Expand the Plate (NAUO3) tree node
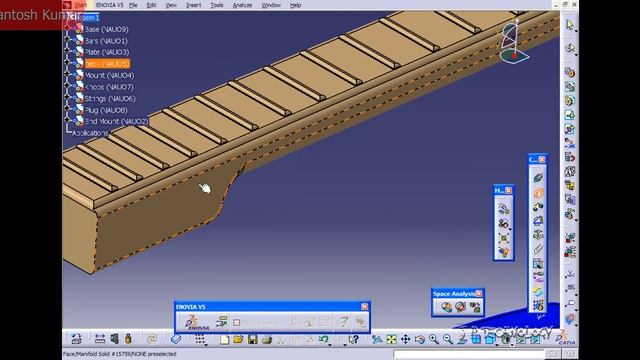Viewport: 640px width, 360px height. (x=68, y=52)
